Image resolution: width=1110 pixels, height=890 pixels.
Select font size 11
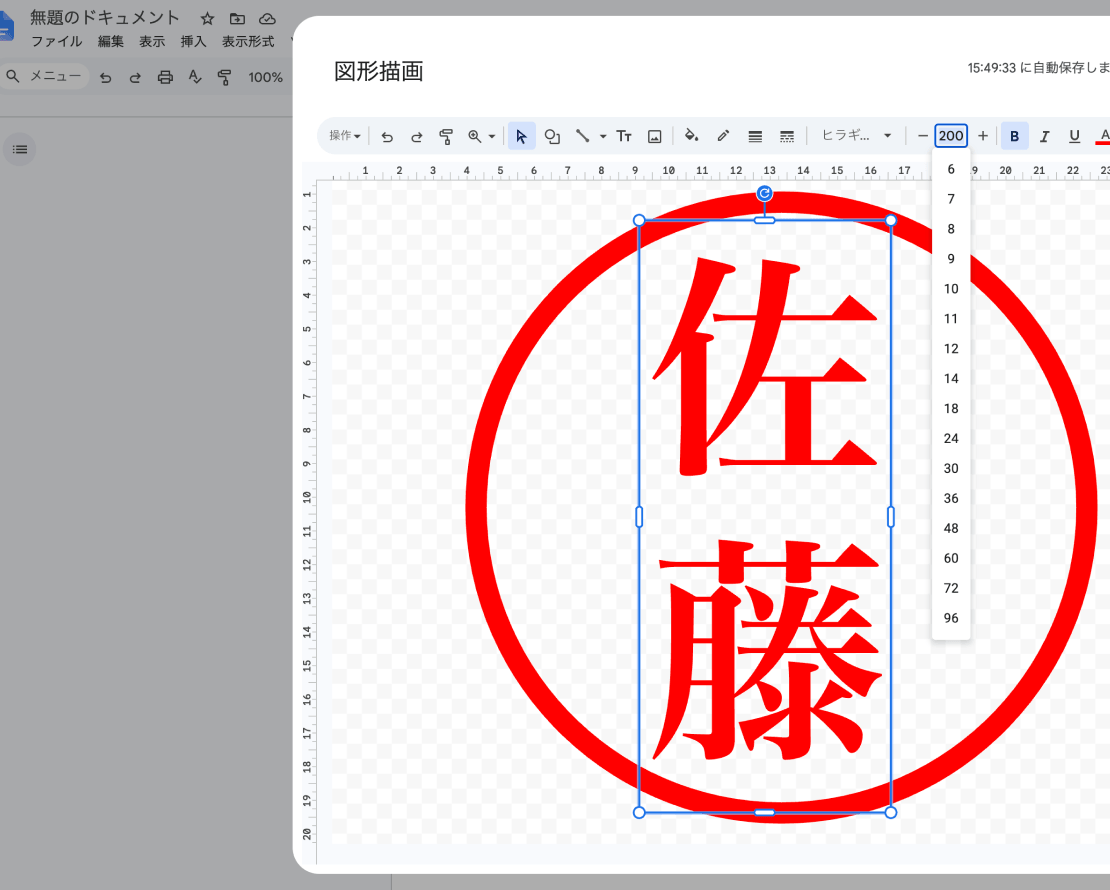click(x=951, y=319)
